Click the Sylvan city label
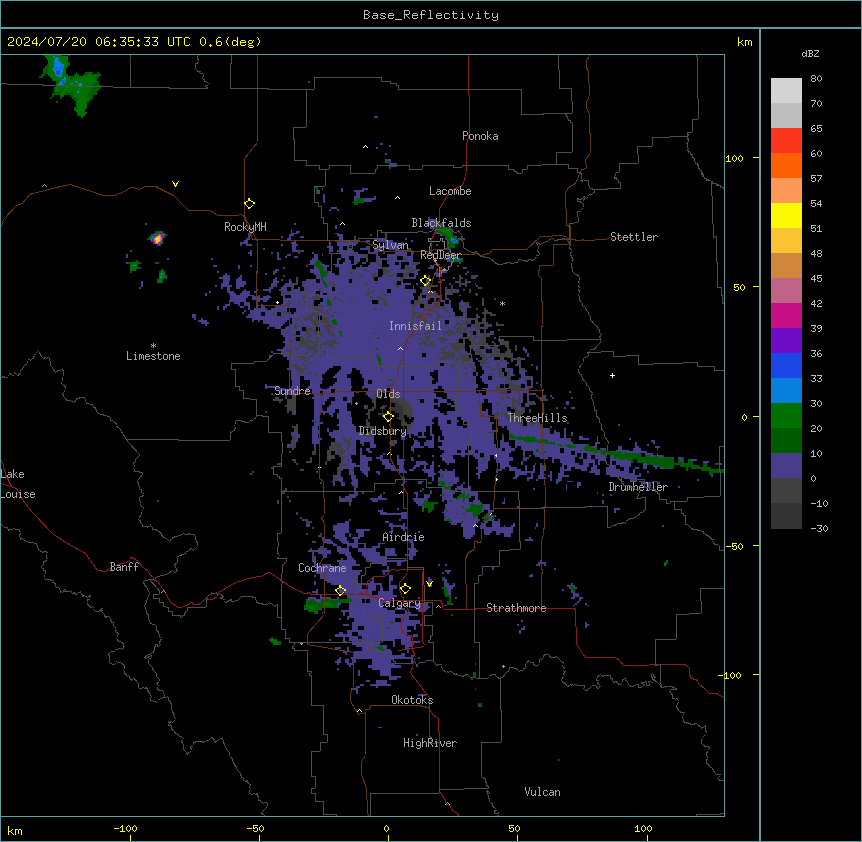Image resolution: width=862 pixels, height=842 pixels. point(390,245)
